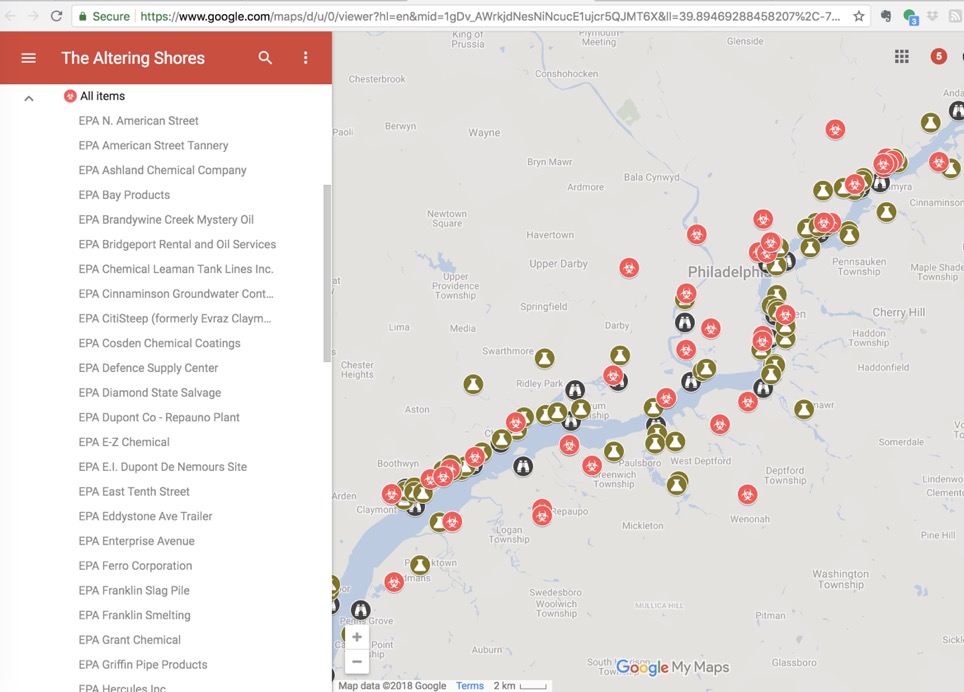The height and width of the screenshot is (692, 964).
Task: Select the flask marker near Bellmawr
Action: tap(804, 409)
